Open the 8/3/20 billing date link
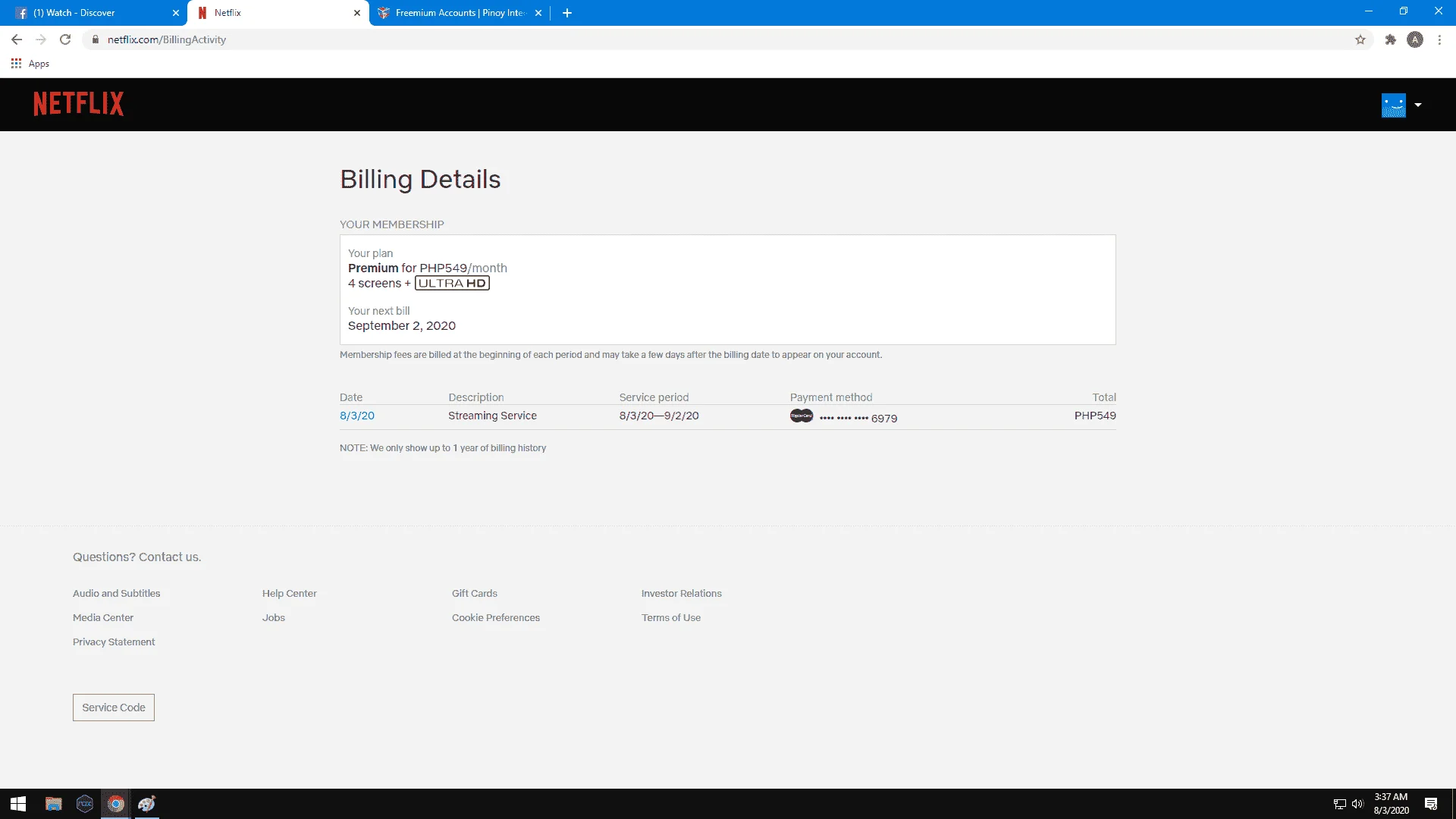This screenshot has width=1456, height=819. (x=357, y=416)
